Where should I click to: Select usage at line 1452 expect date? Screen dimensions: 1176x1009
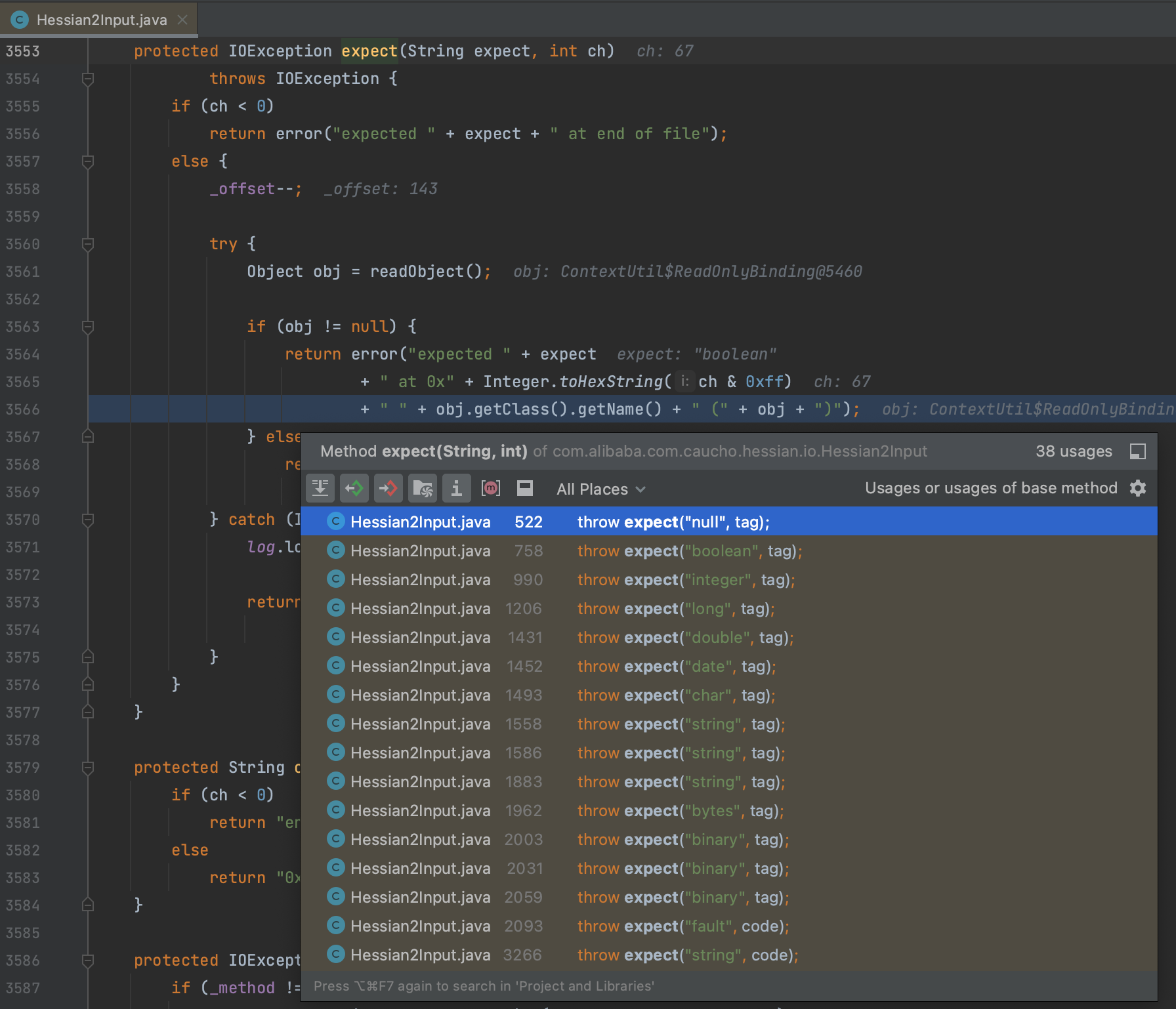[729, 667]
